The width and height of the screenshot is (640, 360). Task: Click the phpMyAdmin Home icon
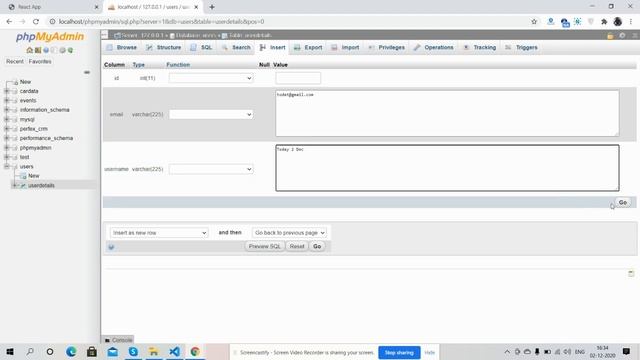click(29, 50)
